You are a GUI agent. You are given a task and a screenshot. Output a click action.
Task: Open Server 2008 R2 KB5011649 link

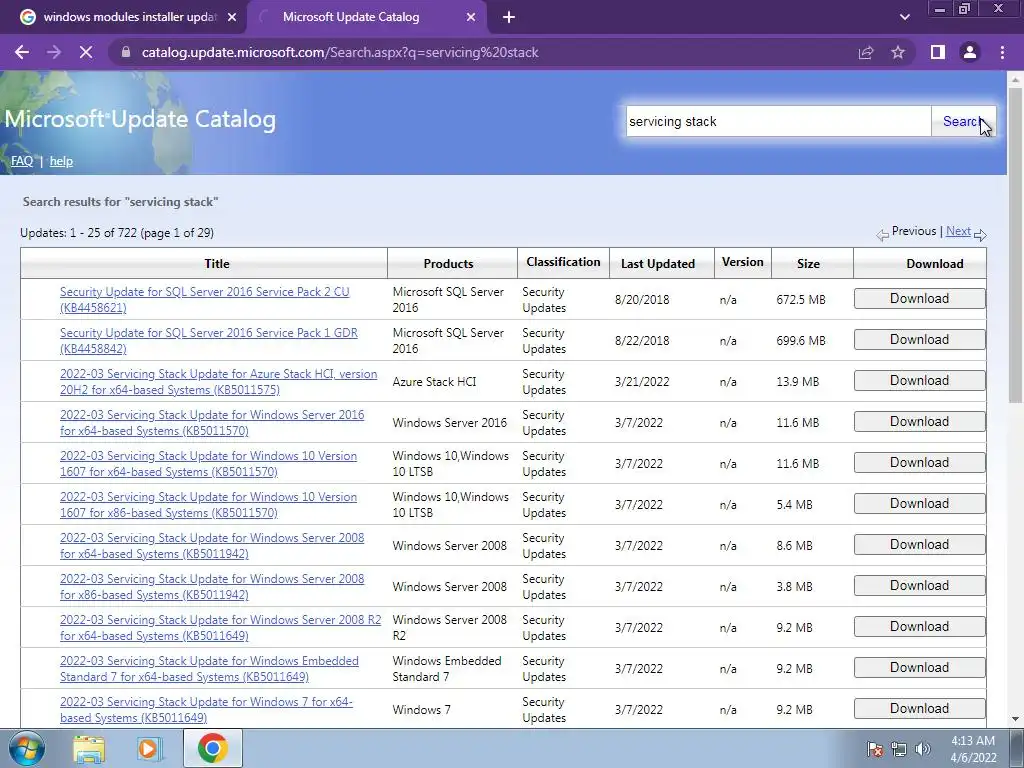220,628
